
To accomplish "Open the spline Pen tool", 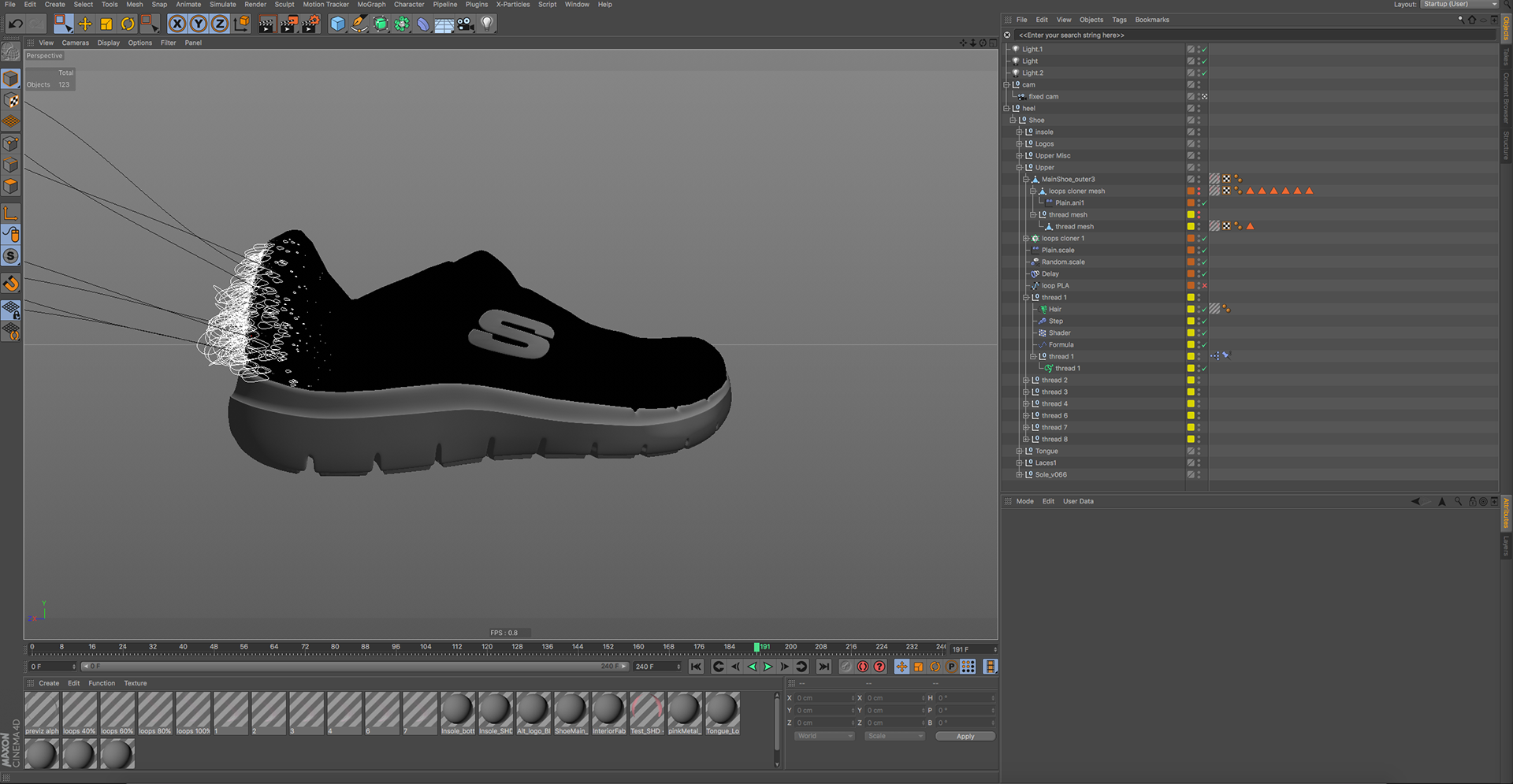I will [359, 24].
